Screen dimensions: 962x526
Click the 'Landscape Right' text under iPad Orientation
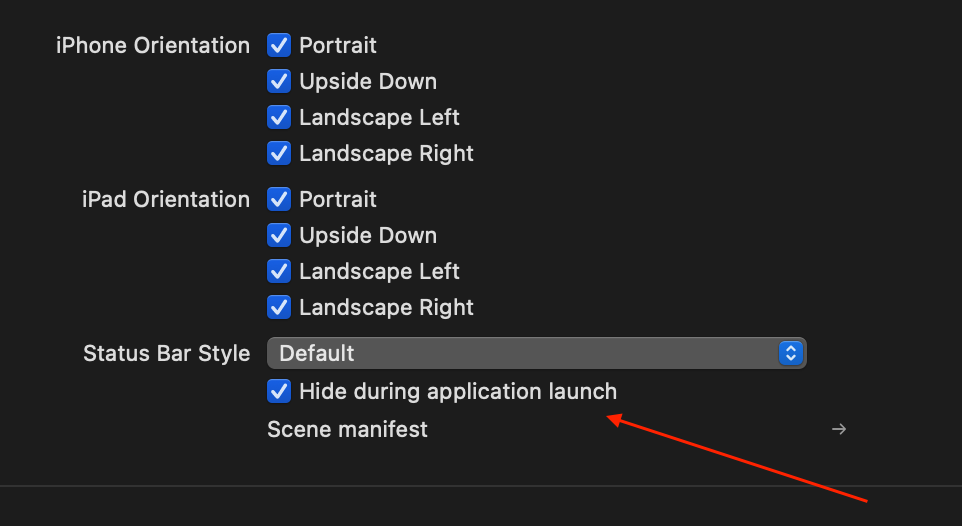pos(386,307)
